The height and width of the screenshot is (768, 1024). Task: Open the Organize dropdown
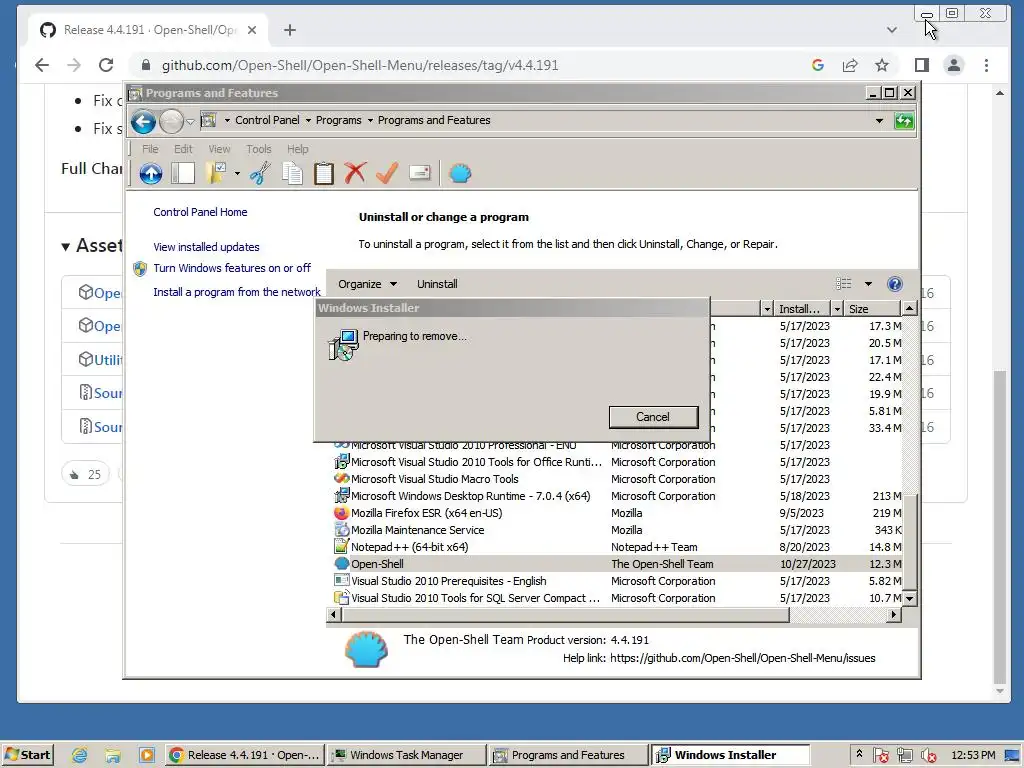coord(367,284)
